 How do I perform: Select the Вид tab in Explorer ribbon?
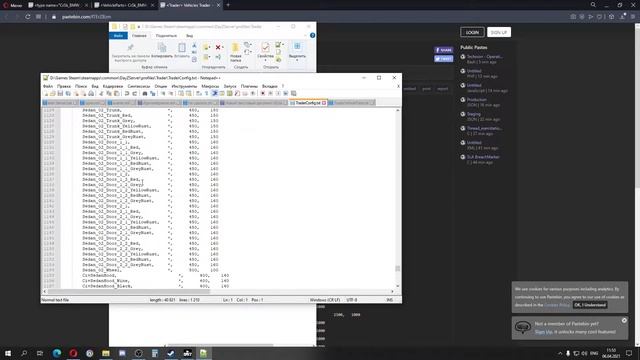click(189, 36)
